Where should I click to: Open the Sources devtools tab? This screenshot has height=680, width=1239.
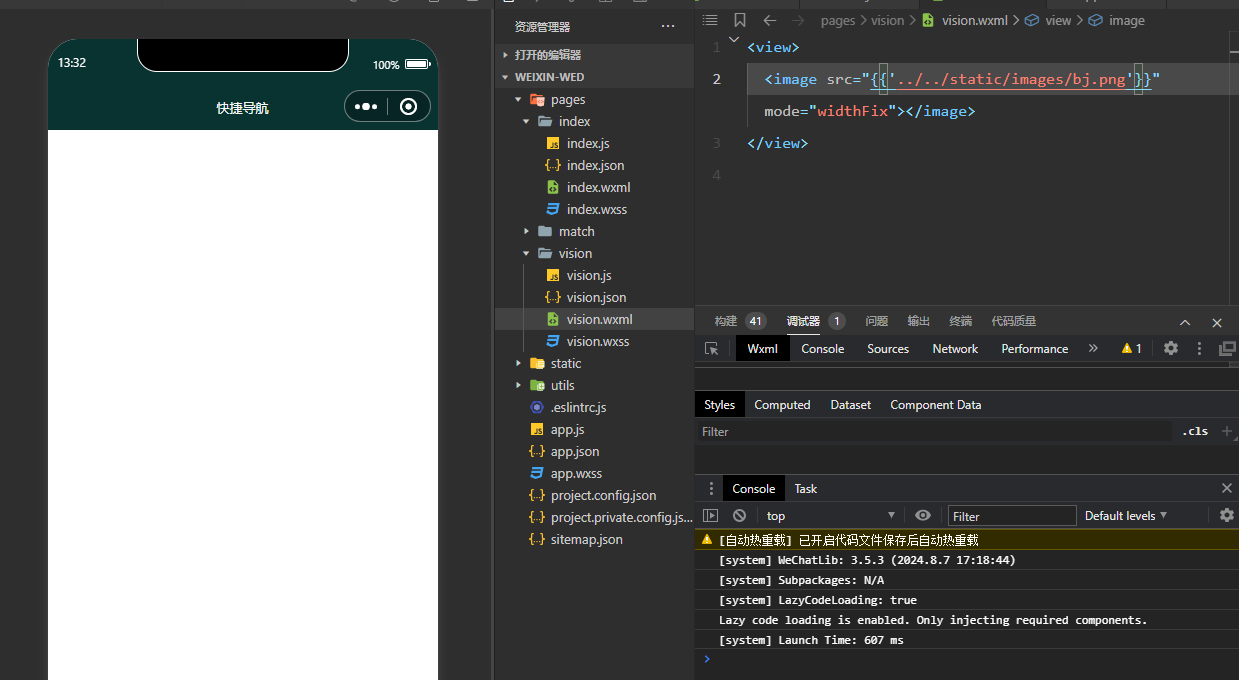tap(888, 349)
